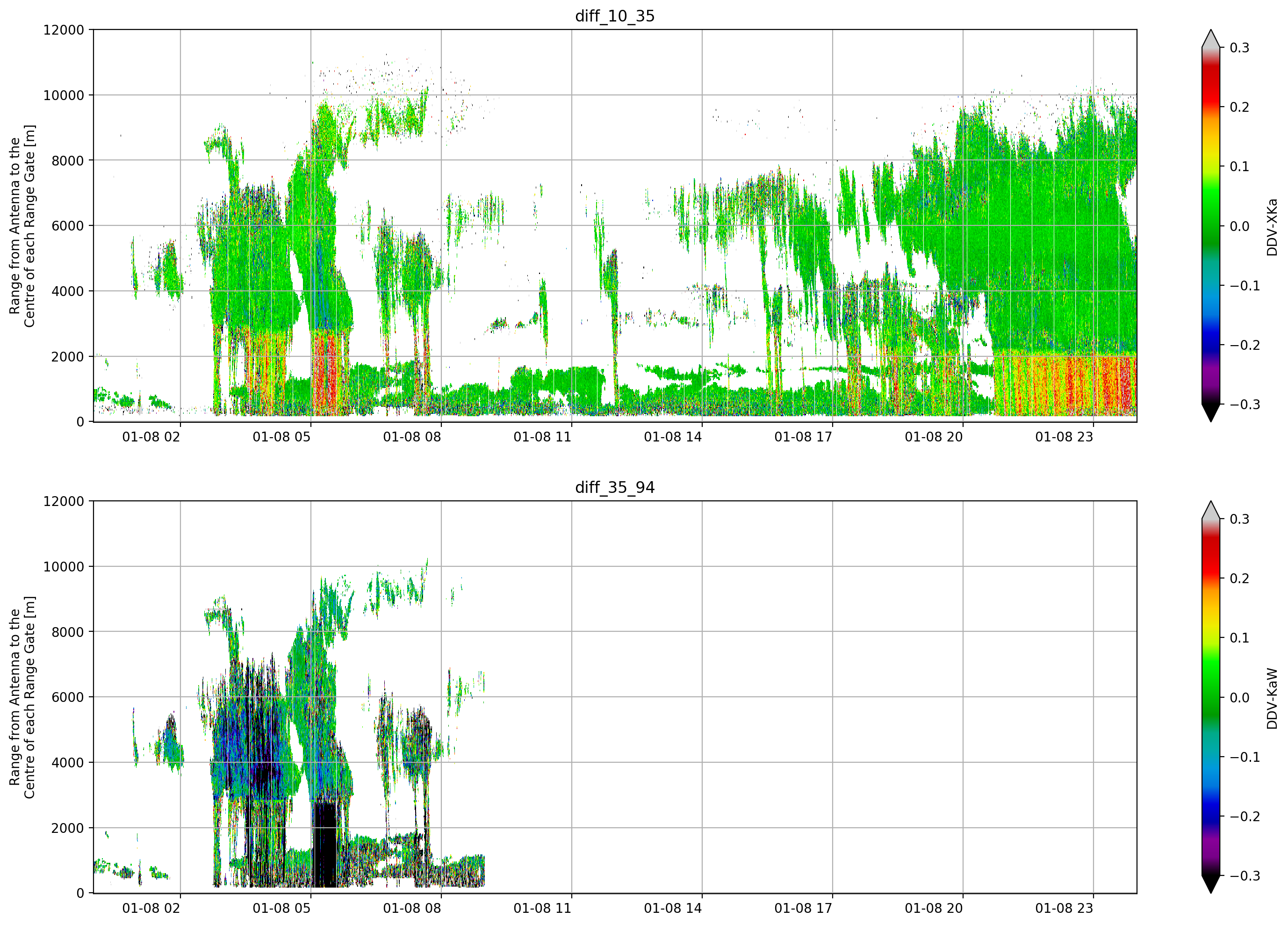The height and width of the screenshot is (925, 1288).
Task: Click the −0.3 tick on DDV-XKa colorbar
Action: click(x=1244, y=405)
